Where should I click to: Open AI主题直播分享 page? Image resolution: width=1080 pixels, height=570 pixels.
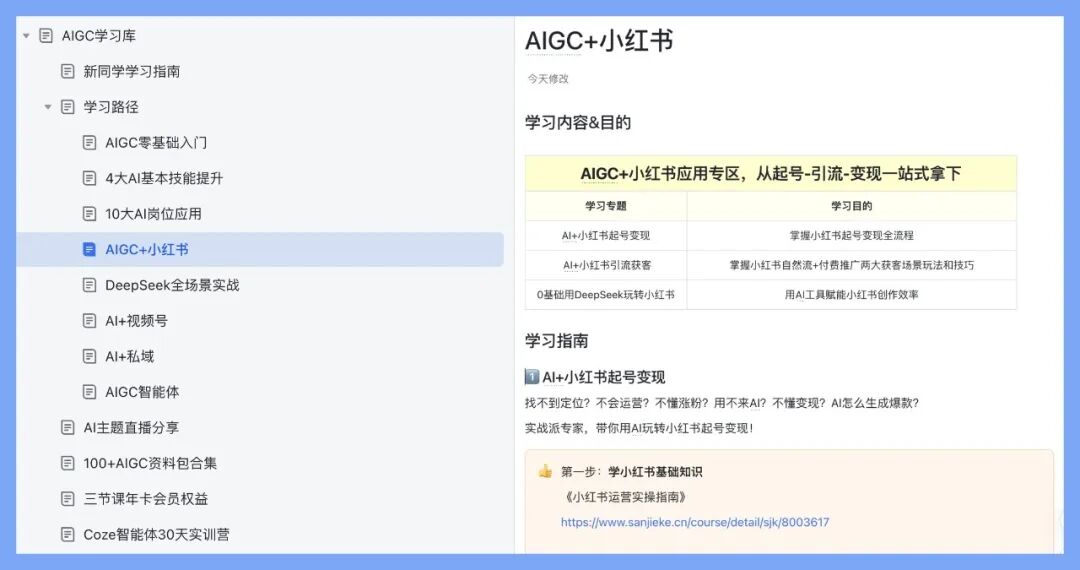pyautogui.click(x=131, y=428)
